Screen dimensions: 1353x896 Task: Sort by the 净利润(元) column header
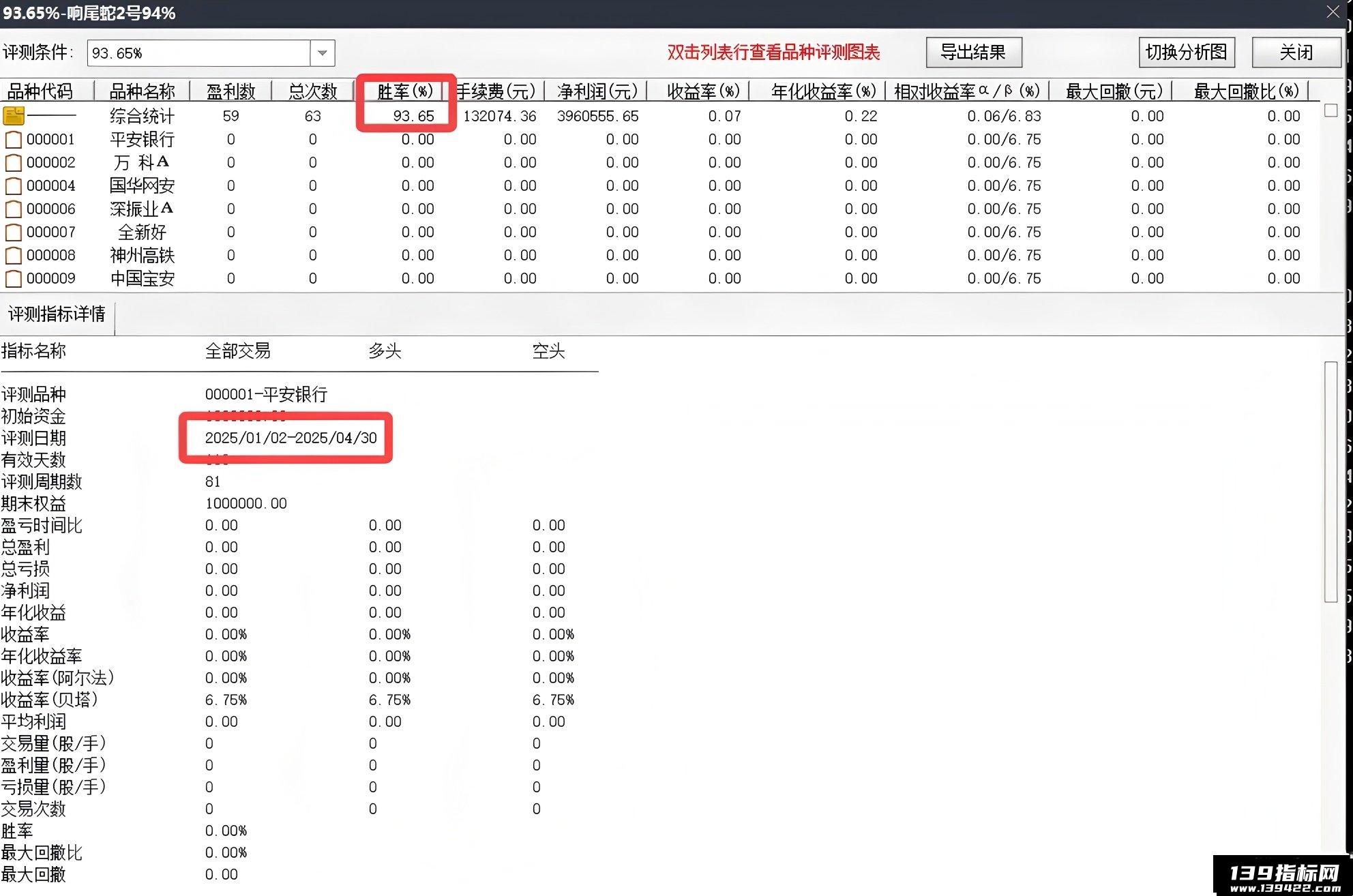coord(597,91)
